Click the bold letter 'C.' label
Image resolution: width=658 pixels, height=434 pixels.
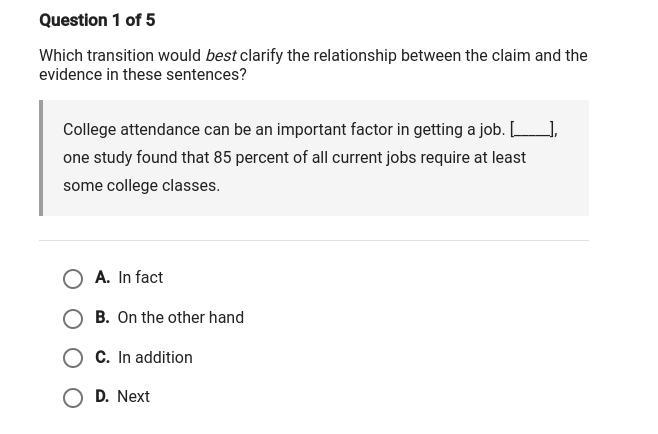pos(102,358)
